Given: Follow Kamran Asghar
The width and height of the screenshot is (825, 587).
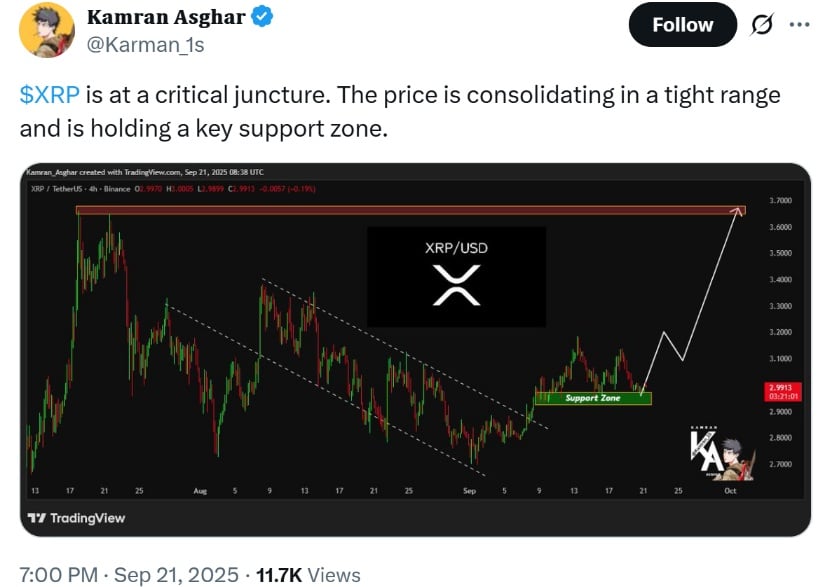Looking at the screenshot, I should coord(682,25).
